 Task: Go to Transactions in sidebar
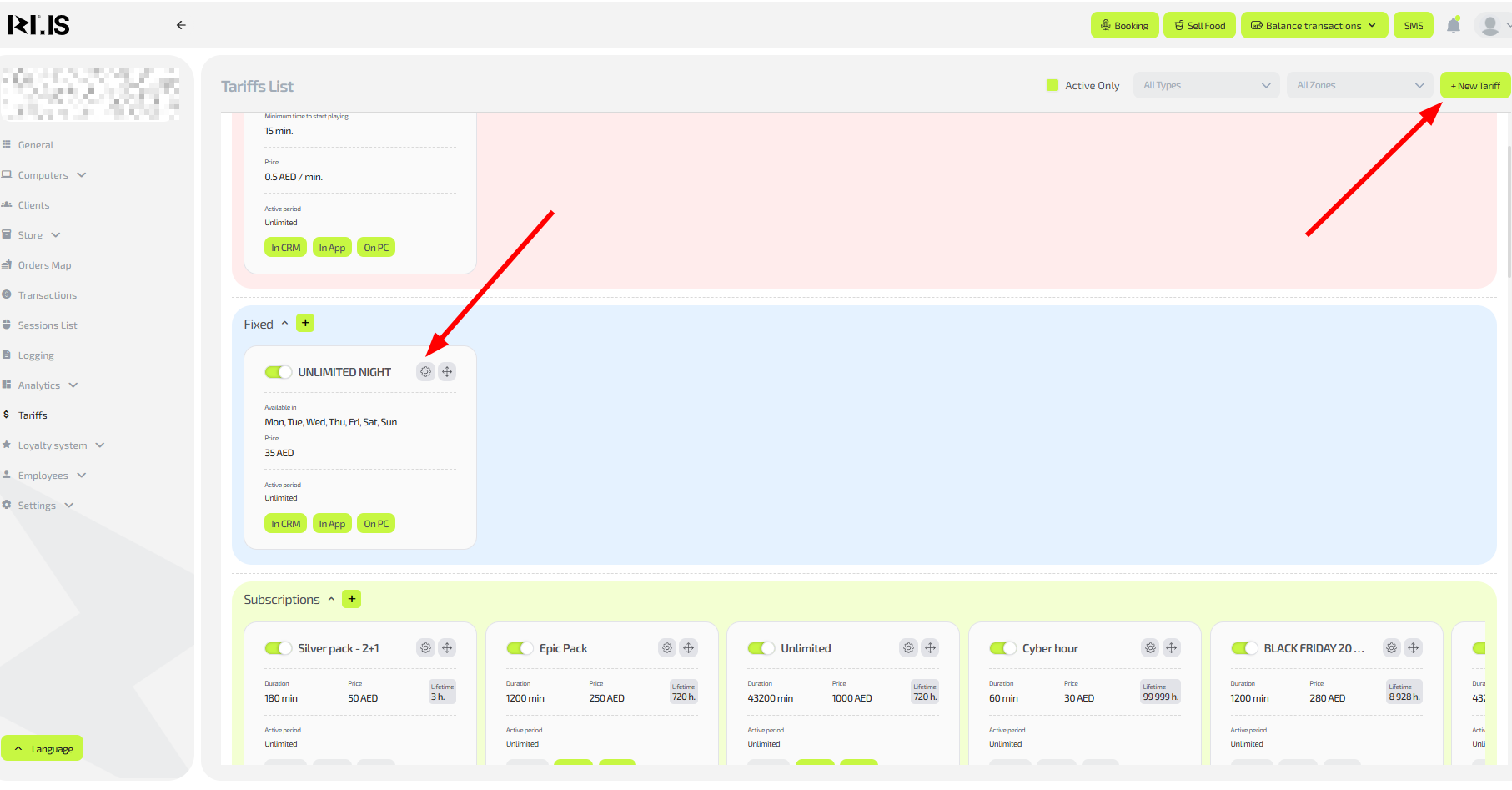pyautogui.click(x=47, y=295)
